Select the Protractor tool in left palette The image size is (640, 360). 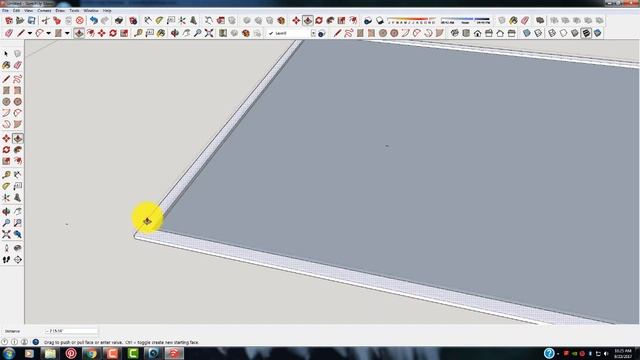pyautogui.click(x=6, y=186)
